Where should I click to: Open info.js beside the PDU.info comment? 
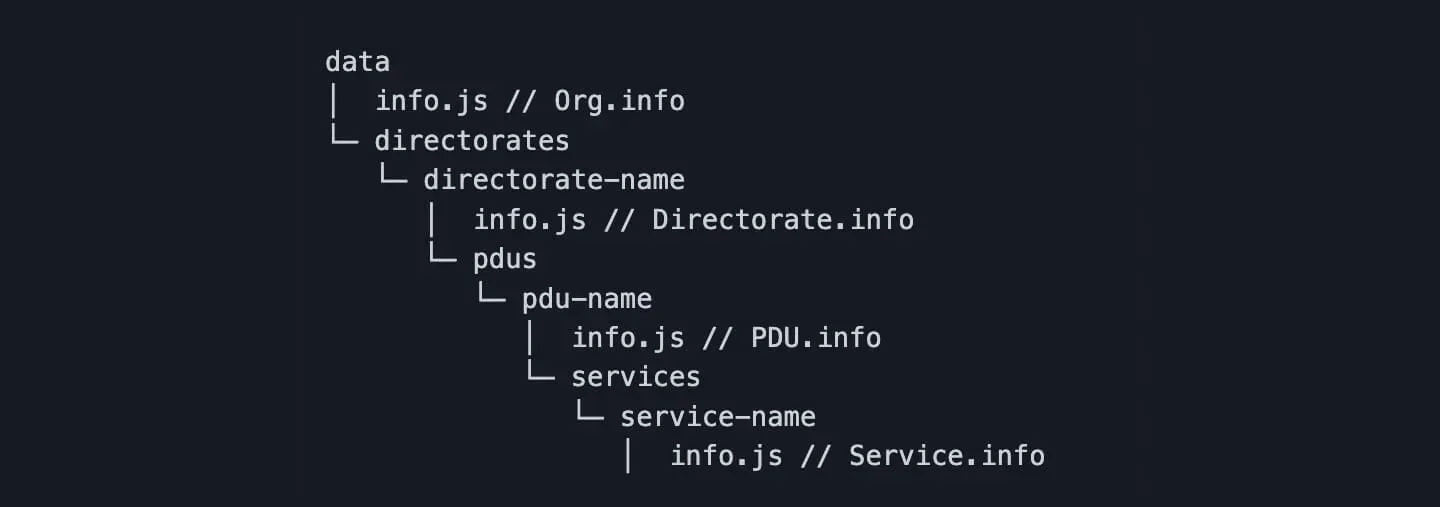[x=628, y=338]
